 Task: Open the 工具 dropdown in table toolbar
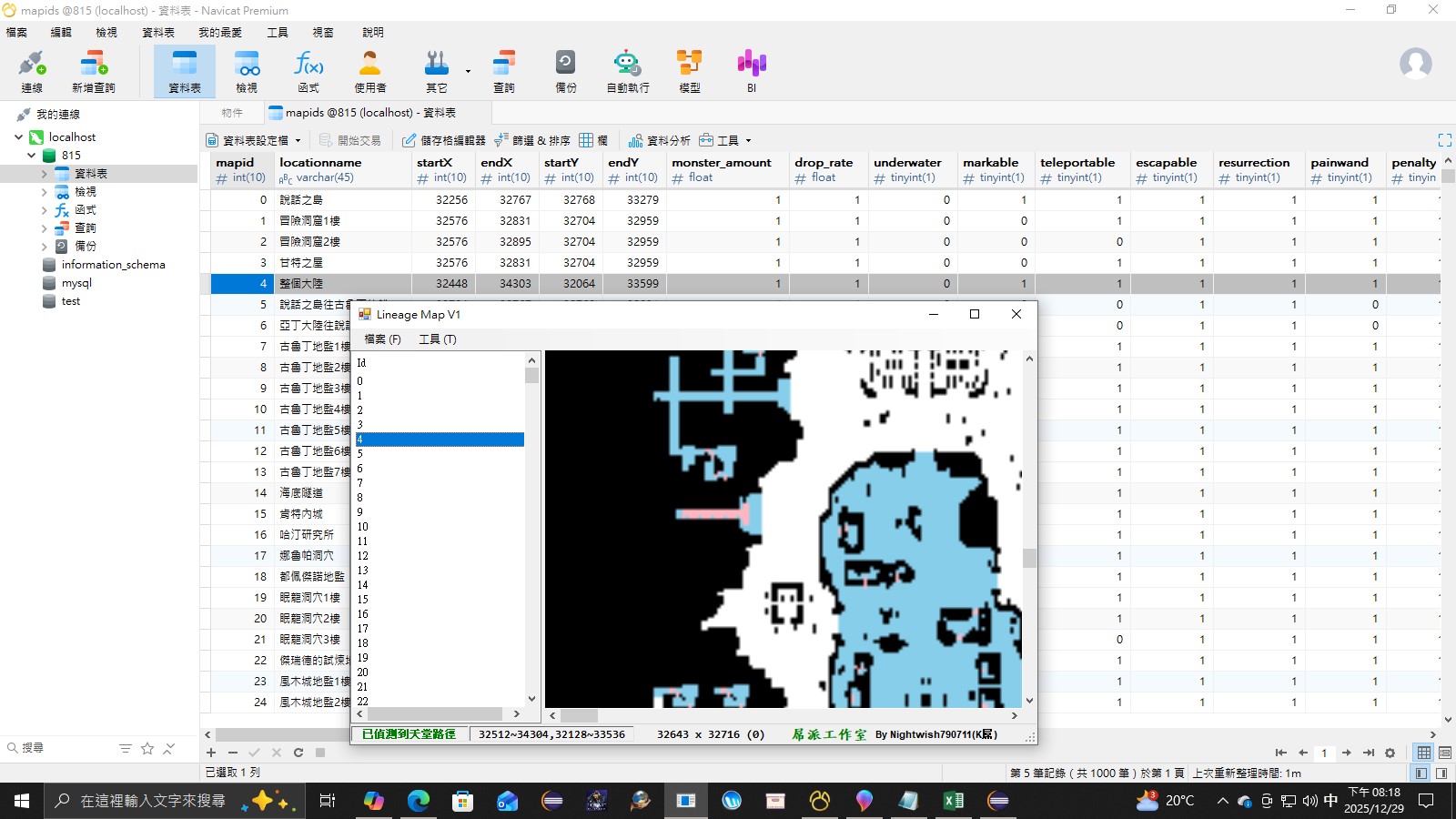click(725, 140)
